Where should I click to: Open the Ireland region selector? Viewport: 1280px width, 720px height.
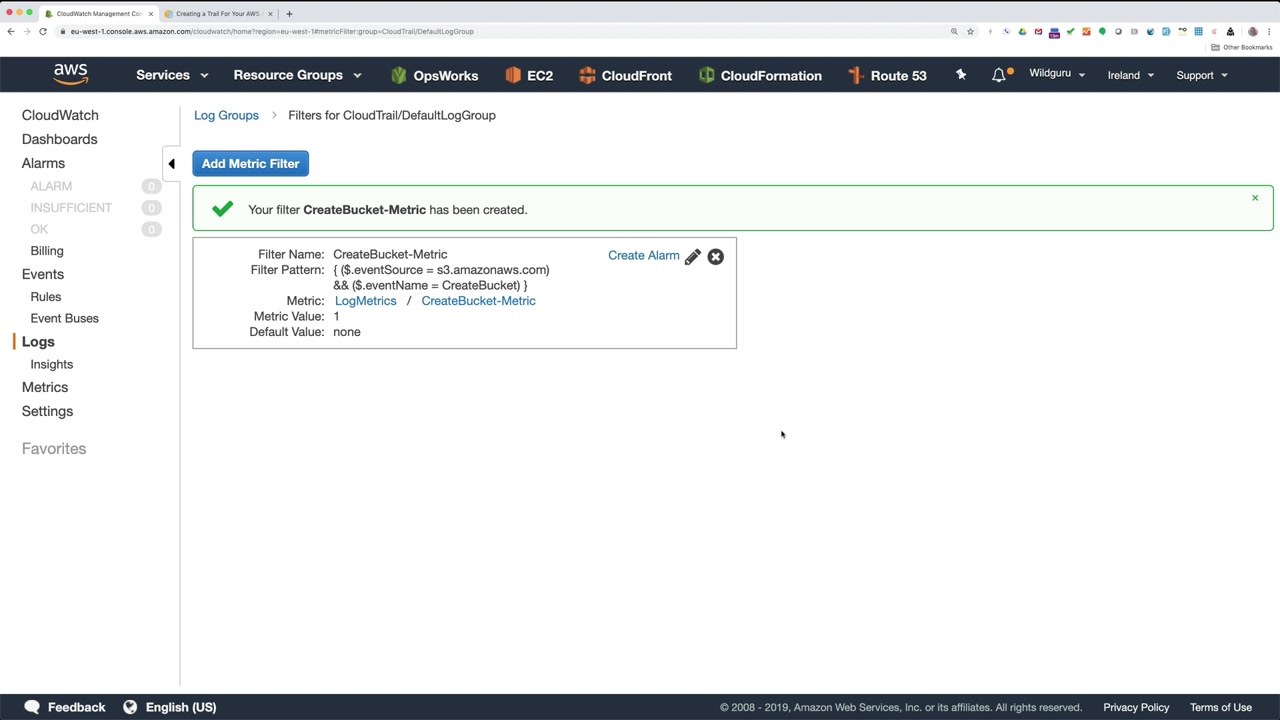pyautogui.click(x=1131, y=75)
